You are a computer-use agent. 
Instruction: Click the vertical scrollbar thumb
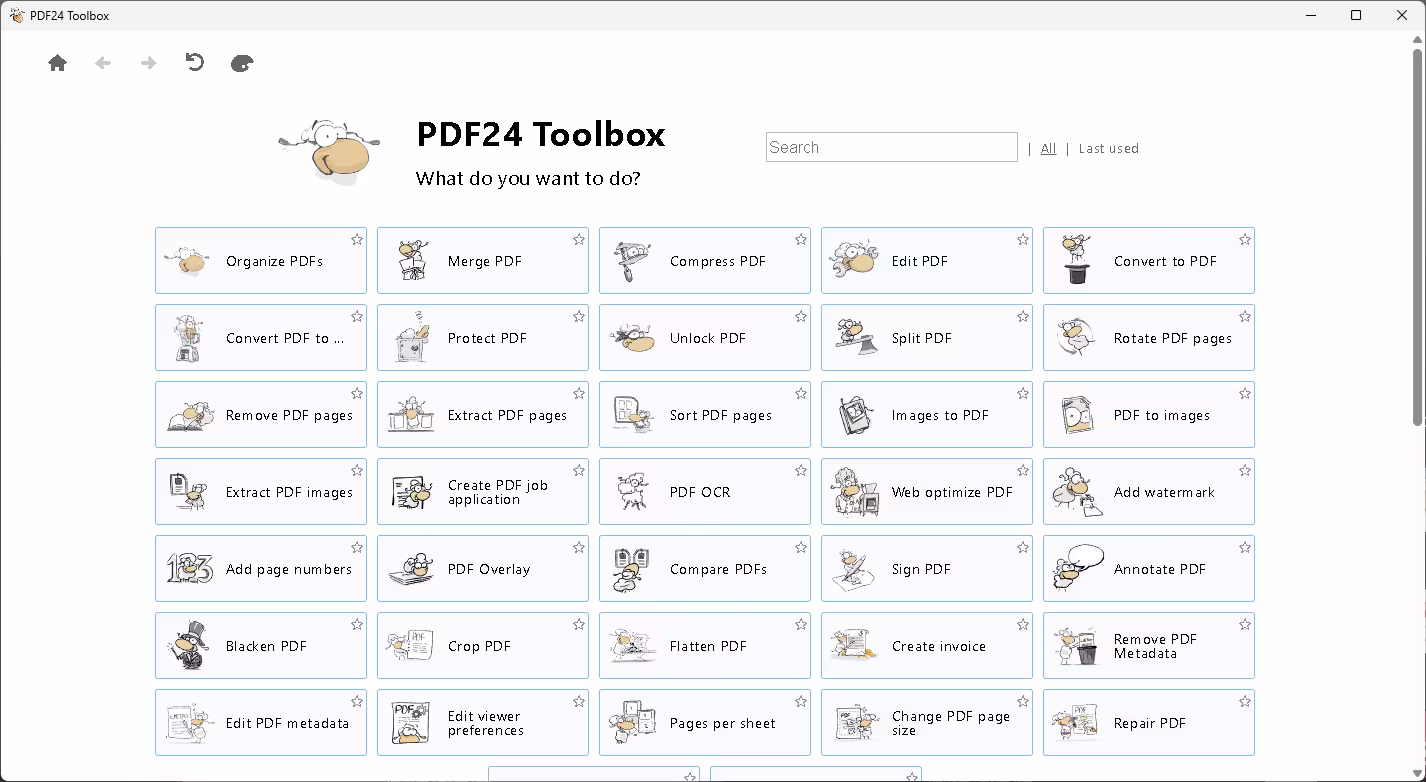tap(1418, 236)
